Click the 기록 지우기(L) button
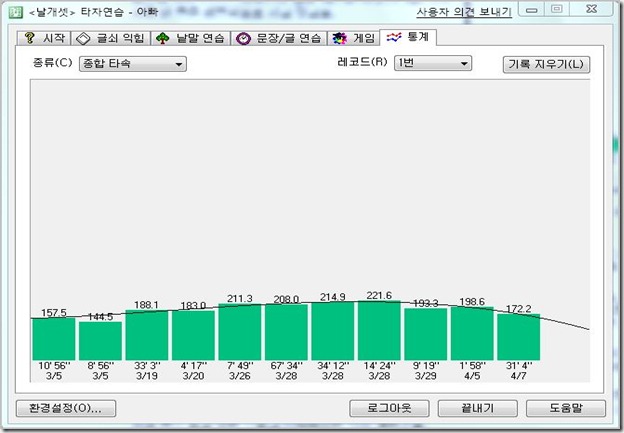The height and width of the screenshot is (433, 624). [546, 64]
